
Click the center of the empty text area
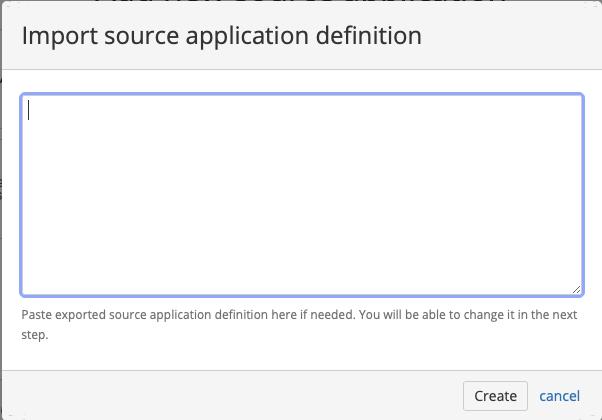tap(301, 195)
